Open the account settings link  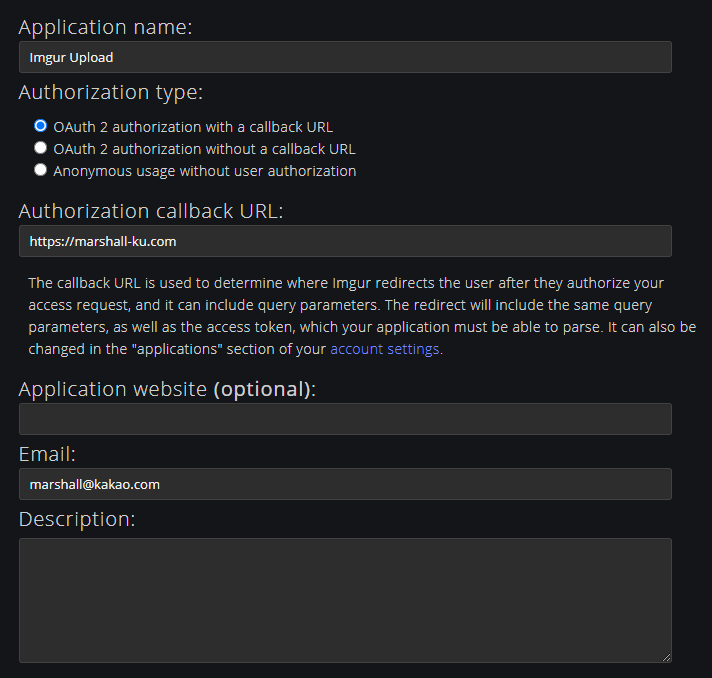pos(385,349)
